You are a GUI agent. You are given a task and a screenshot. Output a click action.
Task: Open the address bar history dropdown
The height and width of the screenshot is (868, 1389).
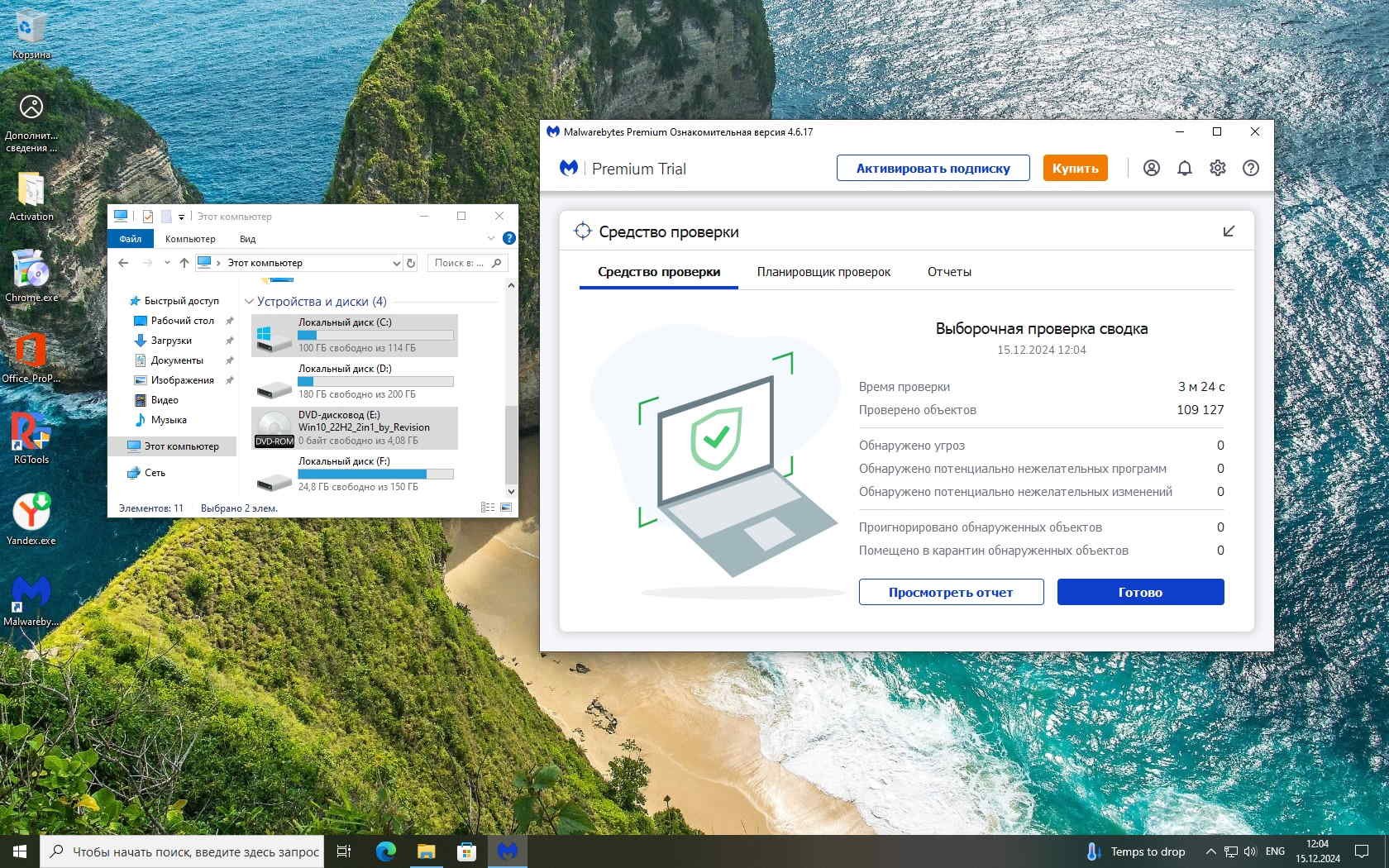pyautogui.click(x=396, y=263)
